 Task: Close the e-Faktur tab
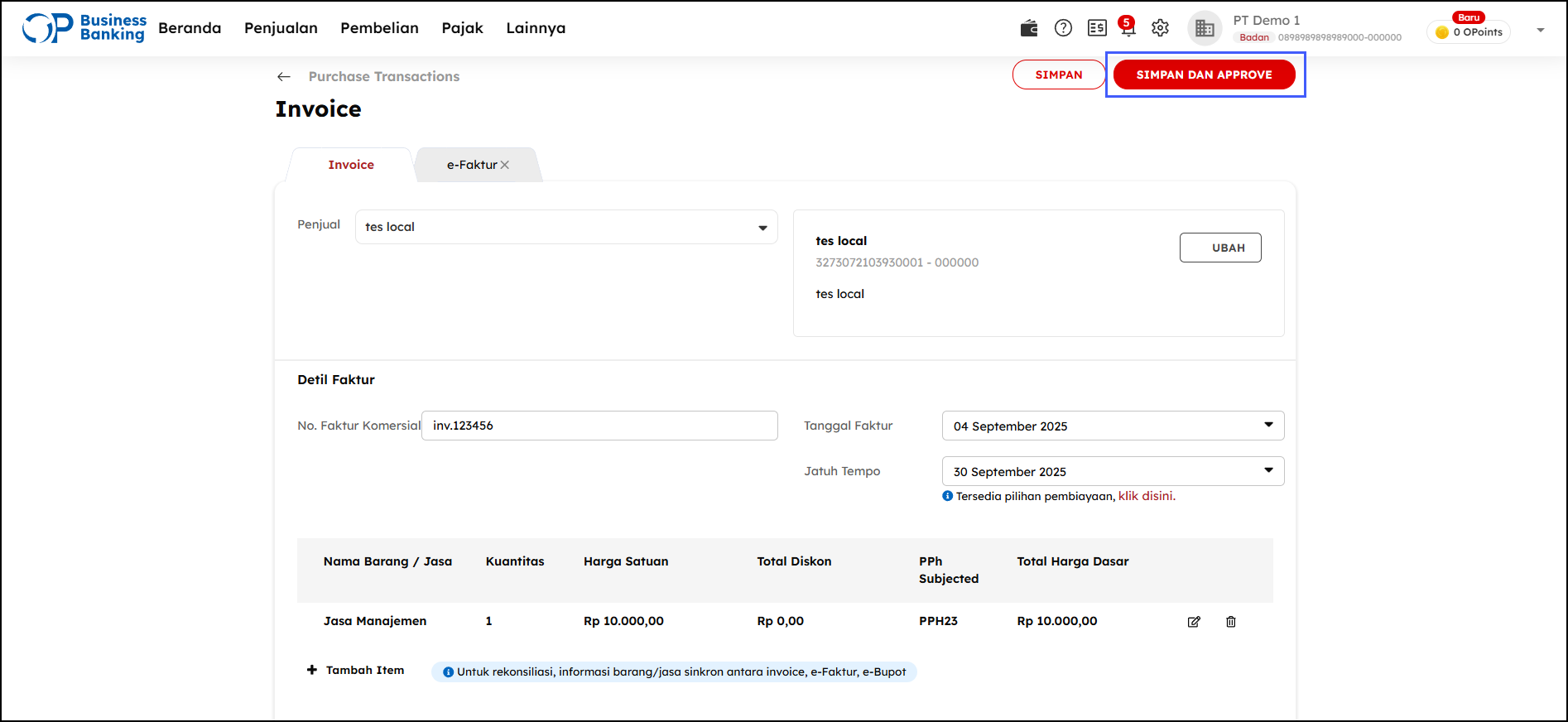[x=505, y=165]
